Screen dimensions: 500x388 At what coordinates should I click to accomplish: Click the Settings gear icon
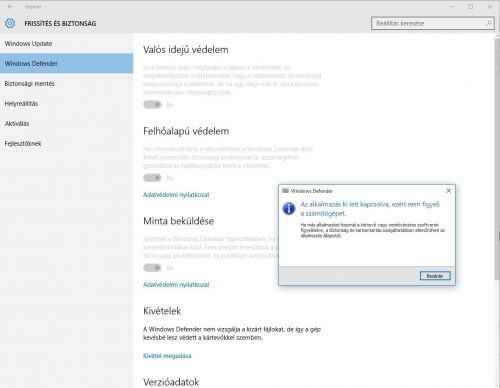pos(10,23)
